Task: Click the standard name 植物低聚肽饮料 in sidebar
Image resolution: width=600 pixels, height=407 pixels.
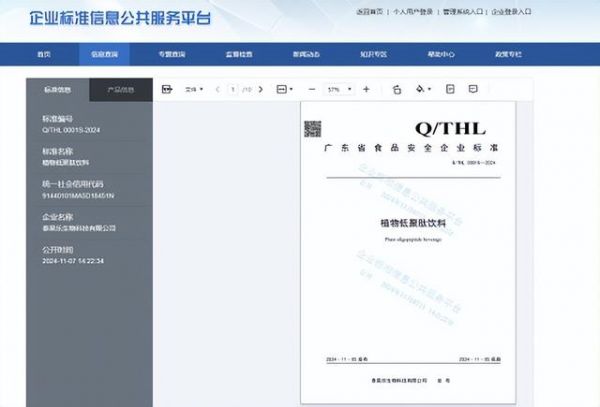Action: [x=65, y=163]
